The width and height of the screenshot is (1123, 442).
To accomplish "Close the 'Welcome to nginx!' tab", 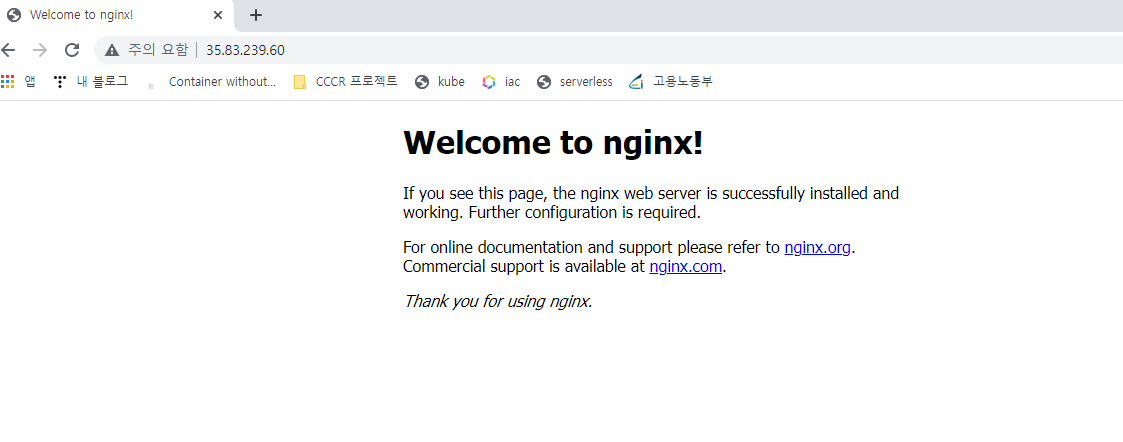I will tap(218, 15).
